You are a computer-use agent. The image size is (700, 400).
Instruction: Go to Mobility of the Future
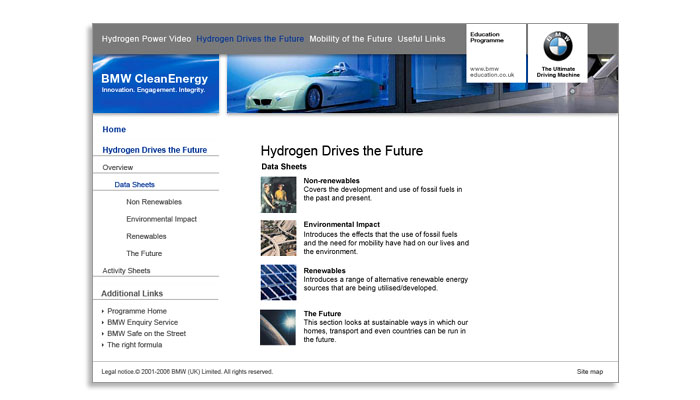coord(350,39)
